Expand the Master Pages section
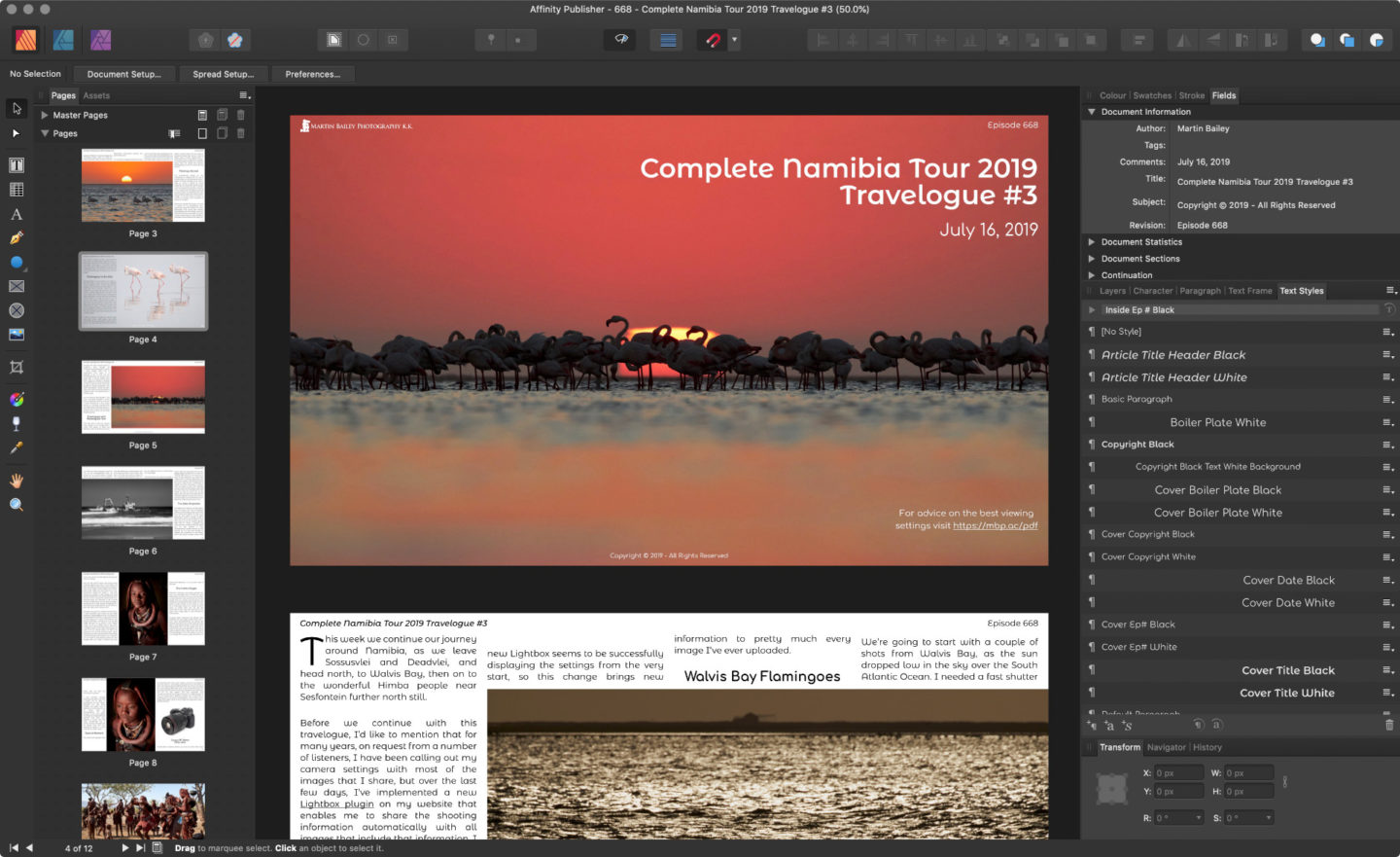 [45, 115]
